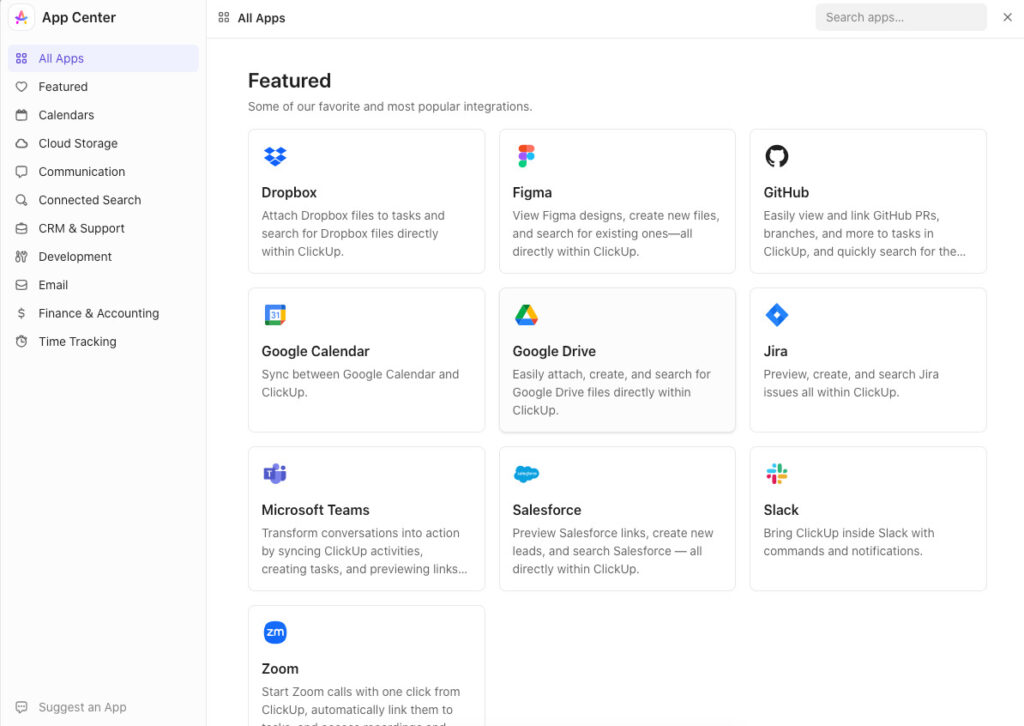Click the All Apps header title

coord(261,18)
